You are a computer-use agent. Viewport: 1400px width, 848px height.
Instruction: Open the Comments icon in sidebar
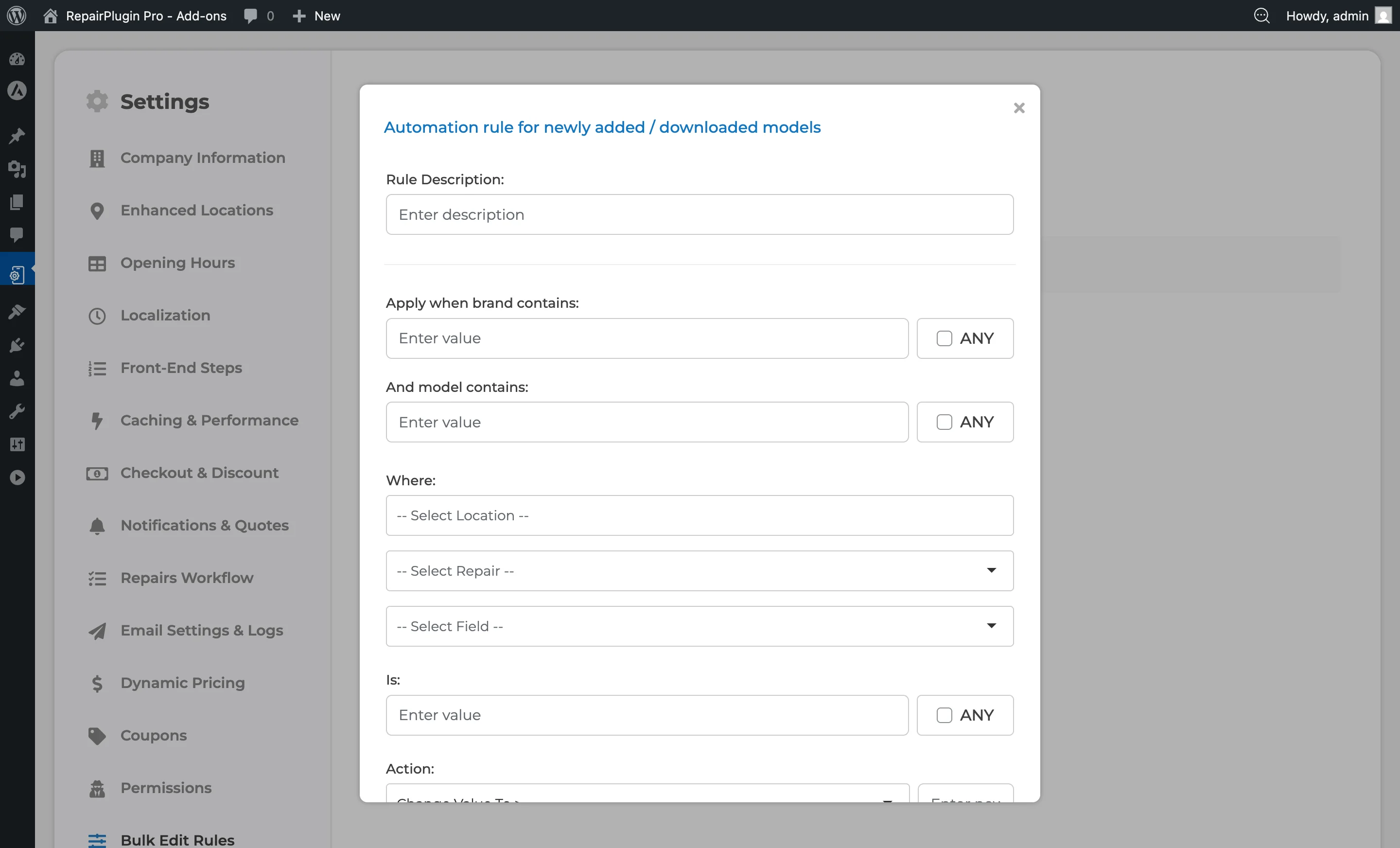pos(17,235)
